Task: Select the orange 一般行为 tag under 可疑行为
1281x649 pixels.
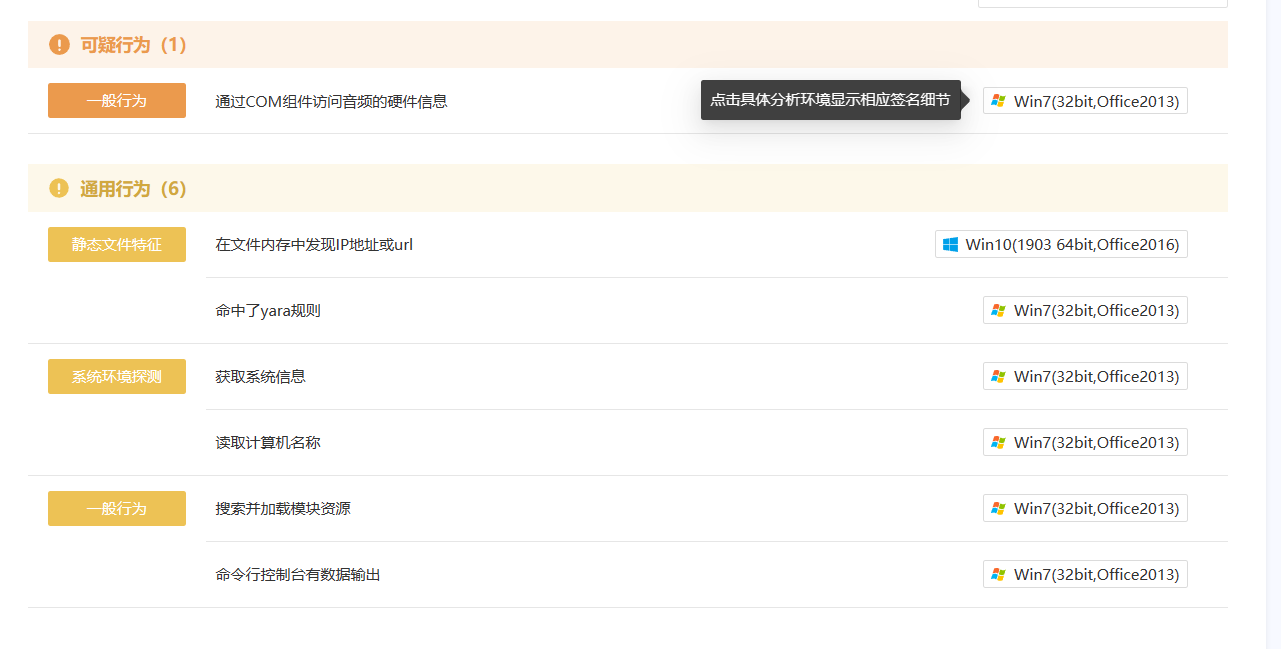Action: coord(117,101)
